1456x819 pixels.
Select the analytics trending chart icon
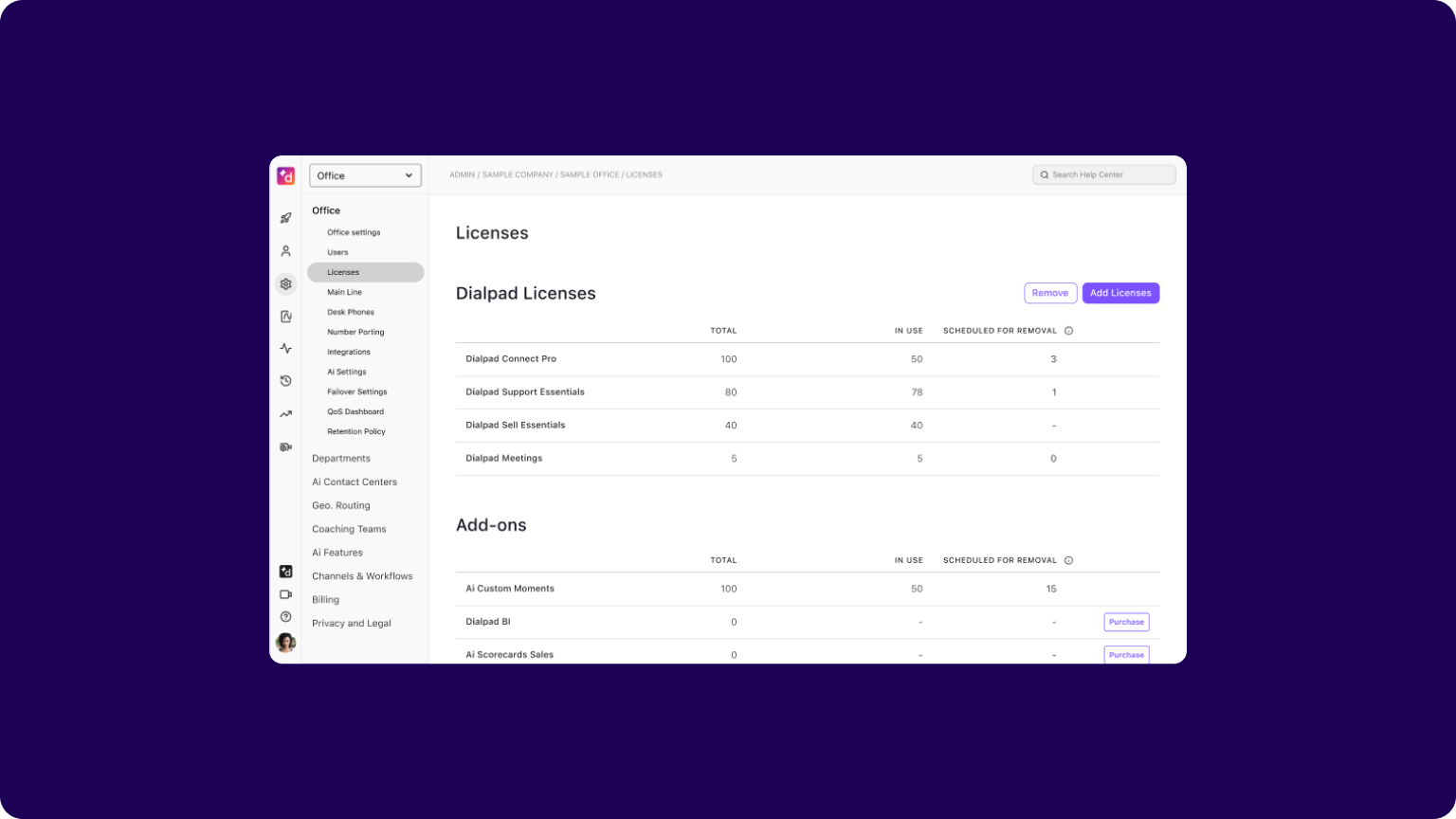click(285, 413)
